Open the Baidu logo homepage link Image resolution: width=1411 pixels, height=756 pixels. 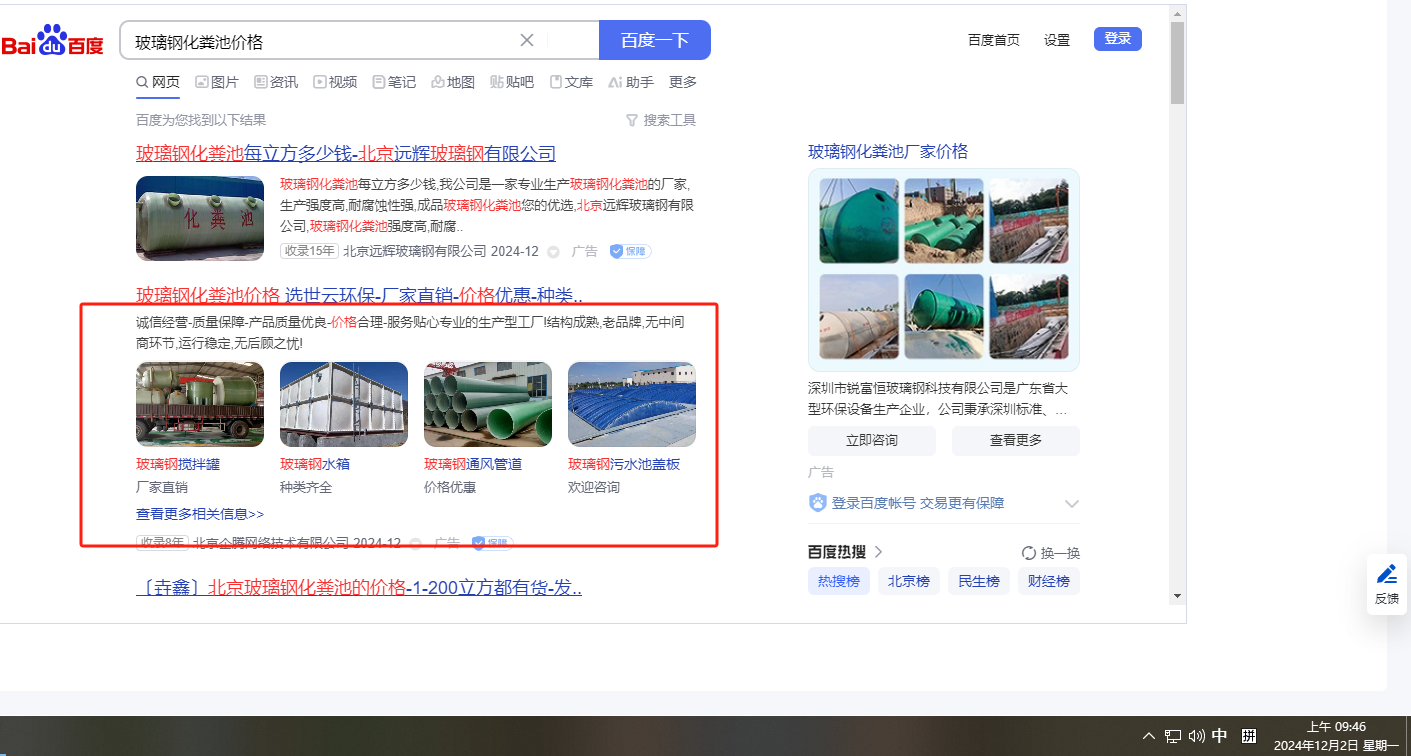point(52,40)
